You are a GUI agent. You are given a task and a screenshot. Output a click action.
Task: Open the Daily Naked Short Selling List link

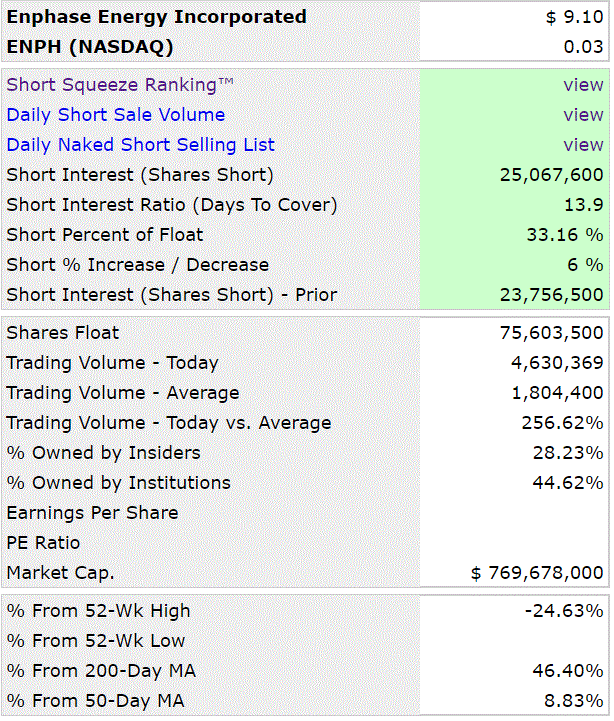pyautogui.click(x=140, y=145)
